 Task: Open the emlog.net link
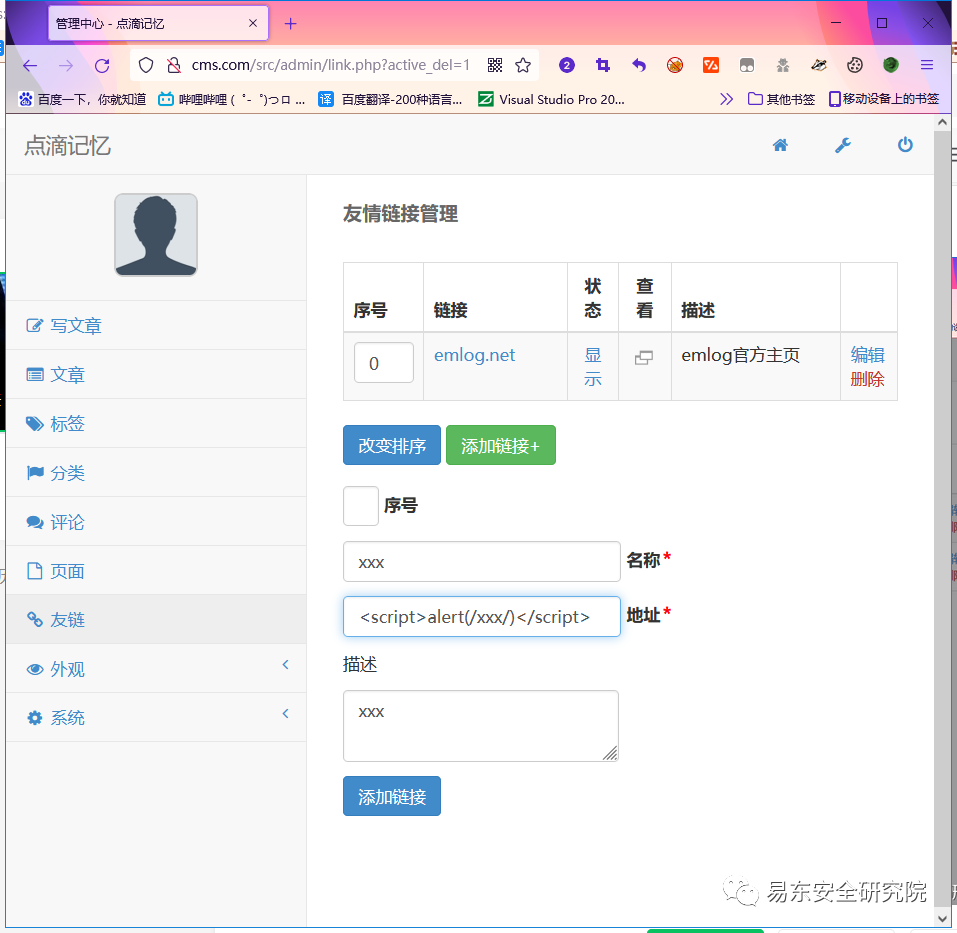[x=474, y=355]
